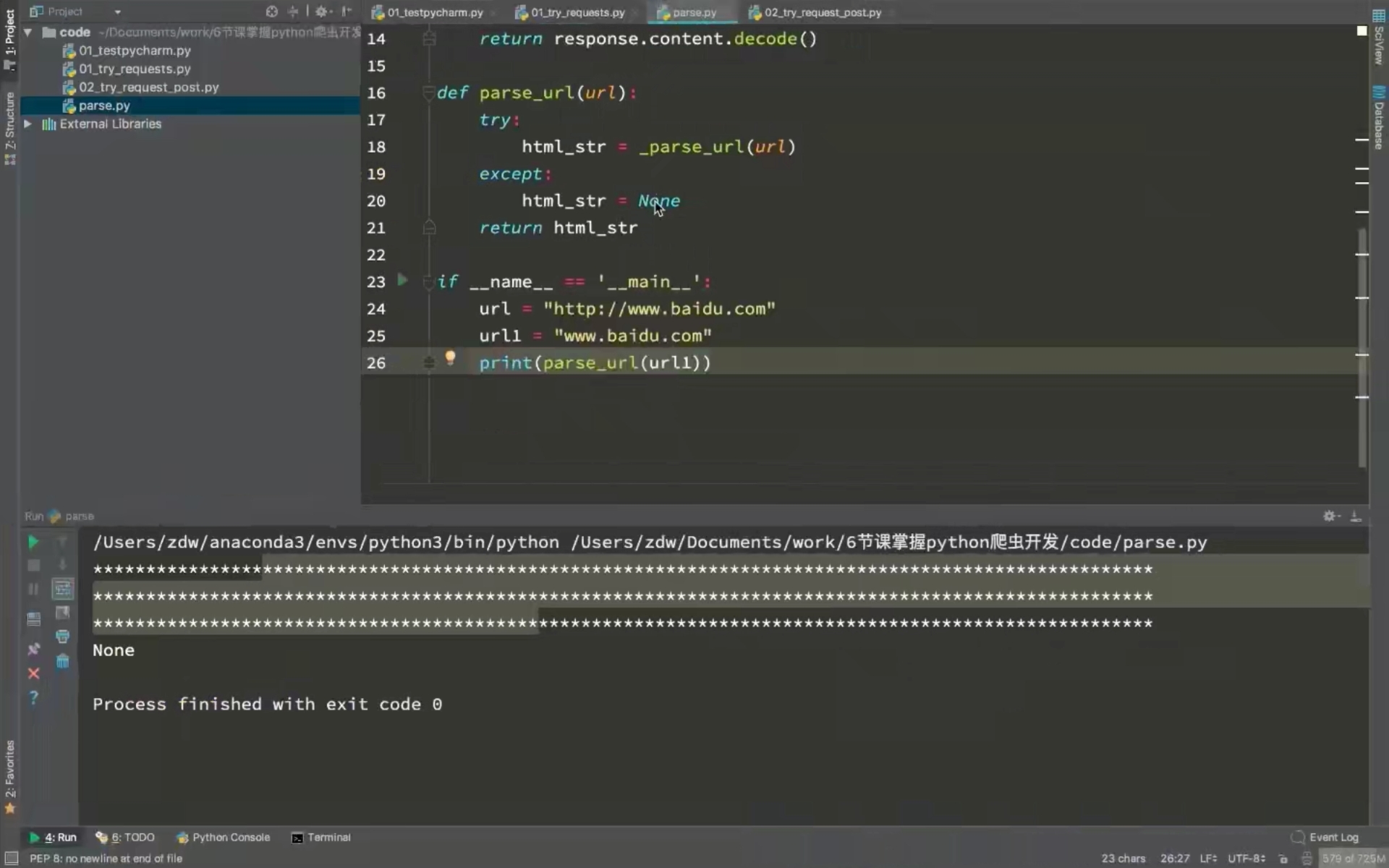Close the Run tab using the red X
The height and width of the screenshot is (868, 1389).
33,673
